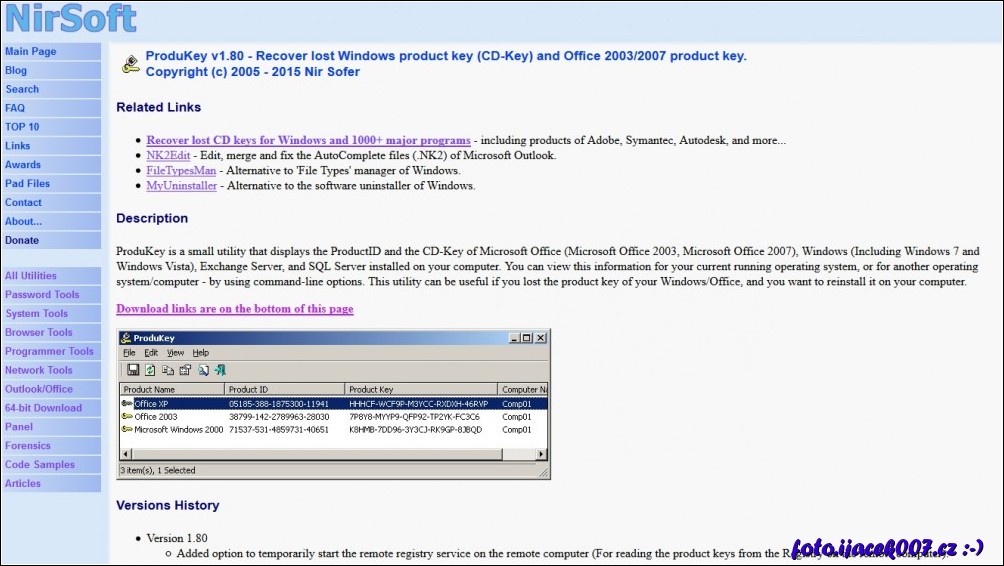Click Download links are on the bottom link
This screenshot has height=566, width=1004.
coord(234,309)
